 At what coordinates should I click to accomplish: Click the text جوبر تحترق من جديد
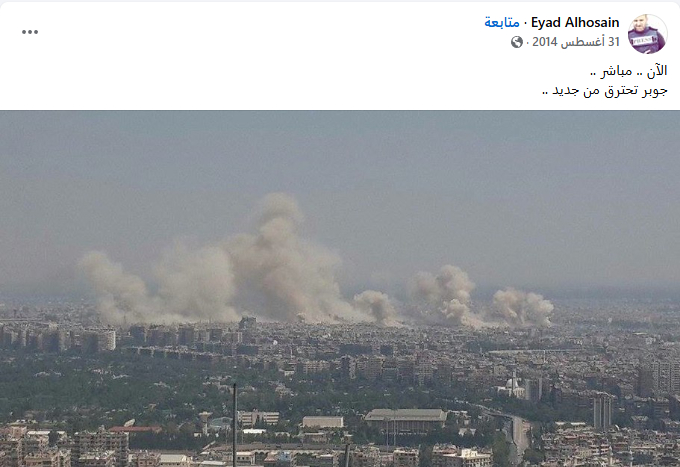[605, 91]
